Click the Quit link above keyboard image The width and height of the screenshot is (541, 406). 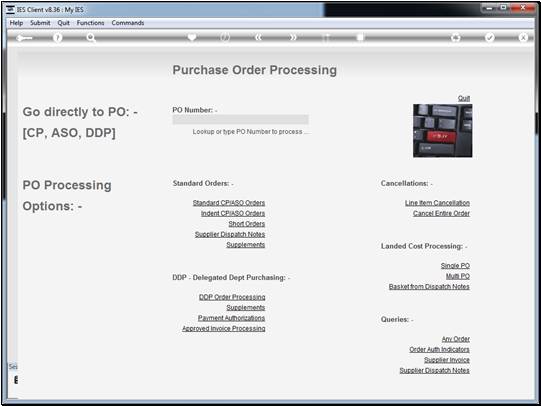click(464, 98)
